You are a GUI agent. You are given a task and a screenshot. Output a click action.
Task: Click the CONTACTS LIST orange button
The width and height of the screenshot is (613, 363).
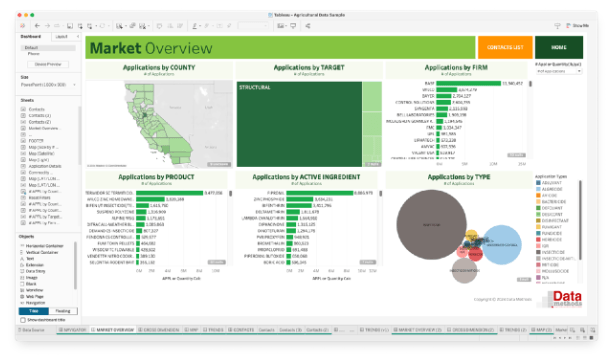click(505, 47)
